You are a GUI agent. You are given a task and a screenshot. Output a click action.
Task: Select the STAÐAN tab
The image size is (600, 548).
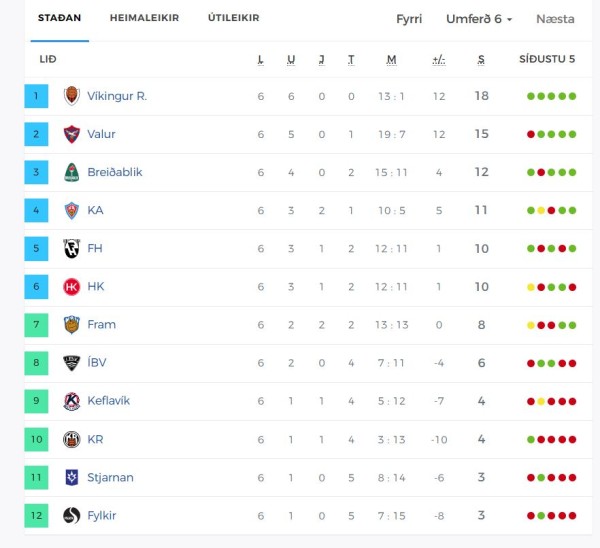[x=60, y=18]
